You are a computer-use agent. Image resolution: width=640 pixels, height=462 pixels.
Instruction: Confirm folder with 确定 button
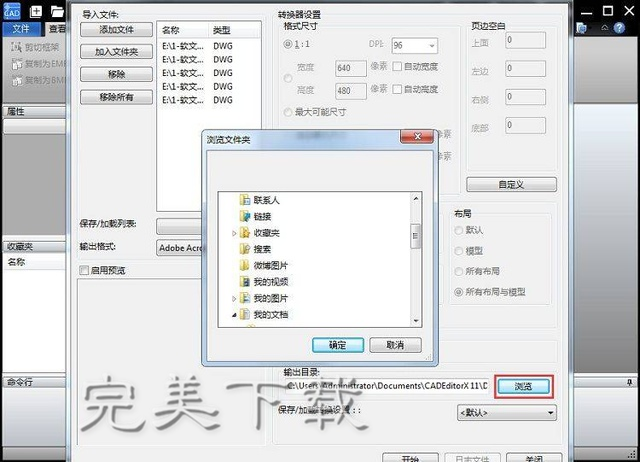[338, 345]
